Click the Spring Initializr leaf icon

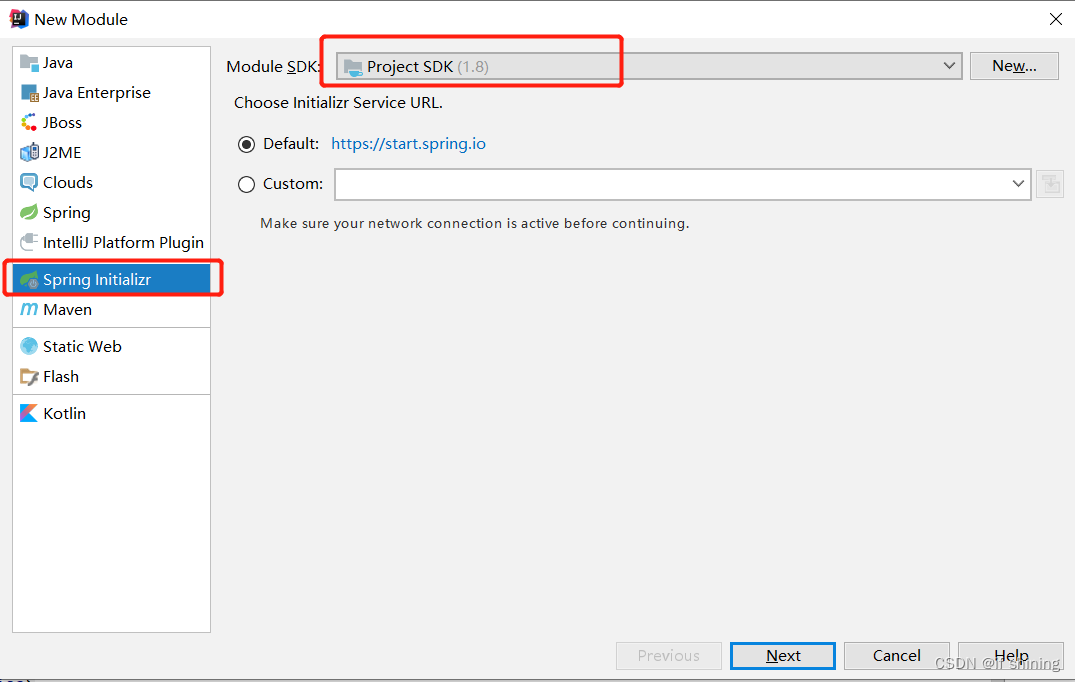(29, 279)
